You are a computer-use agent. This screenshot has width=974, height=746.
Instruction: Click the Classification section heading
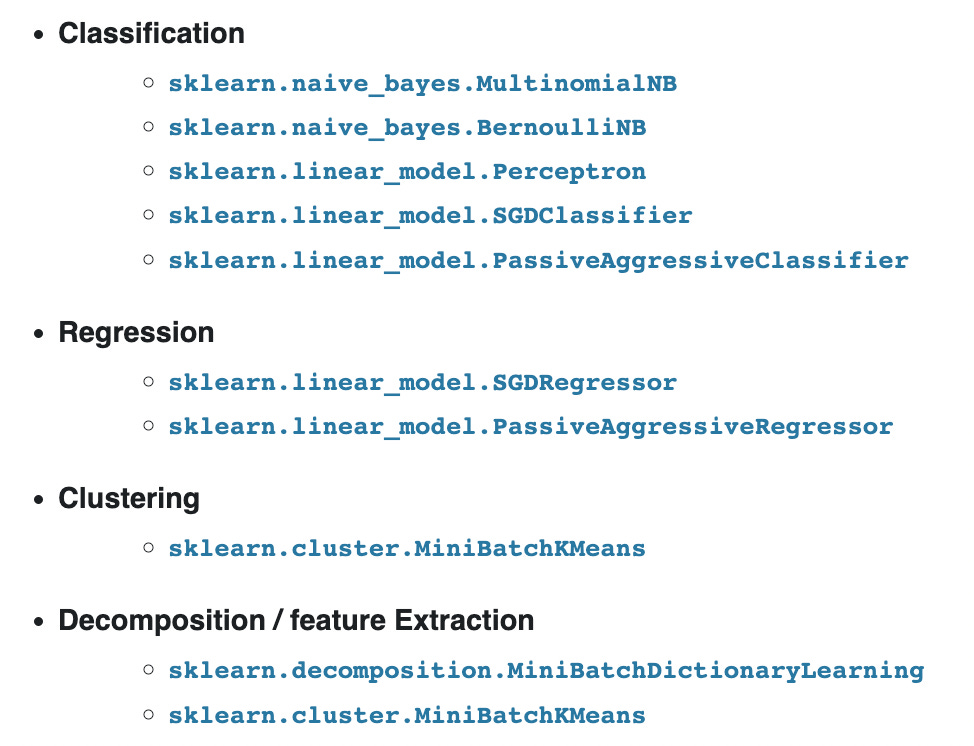(151, 33)
